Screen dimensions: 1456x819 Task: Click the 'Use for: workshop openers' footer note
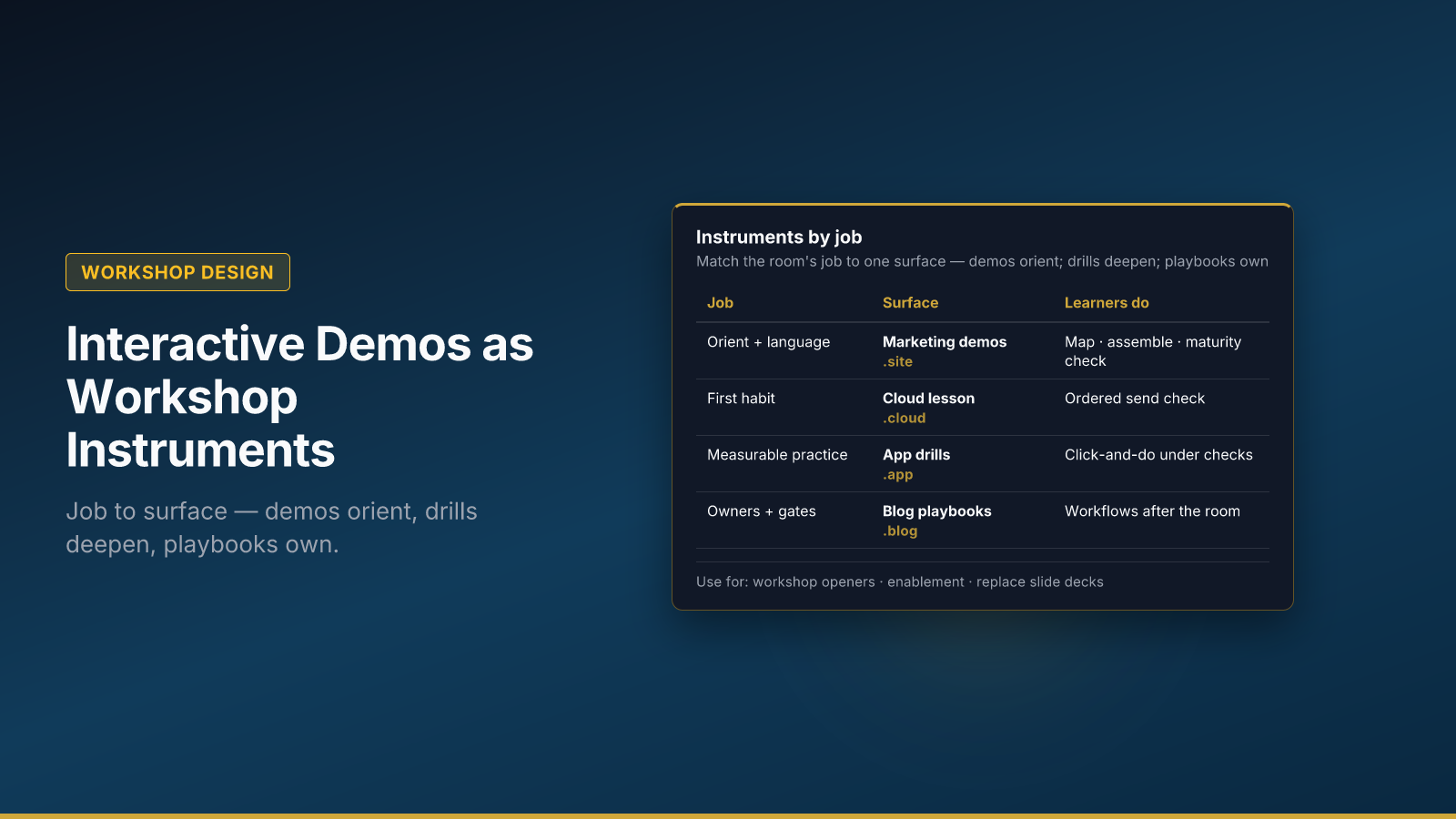click(900, 582)
